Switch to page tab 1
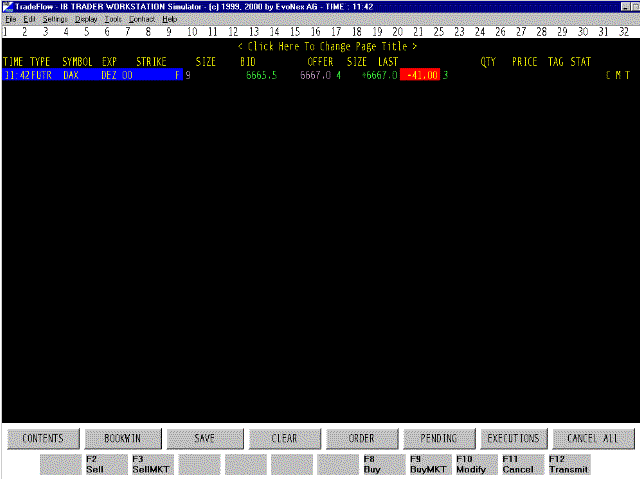640x480 pixels. (5, 32)
